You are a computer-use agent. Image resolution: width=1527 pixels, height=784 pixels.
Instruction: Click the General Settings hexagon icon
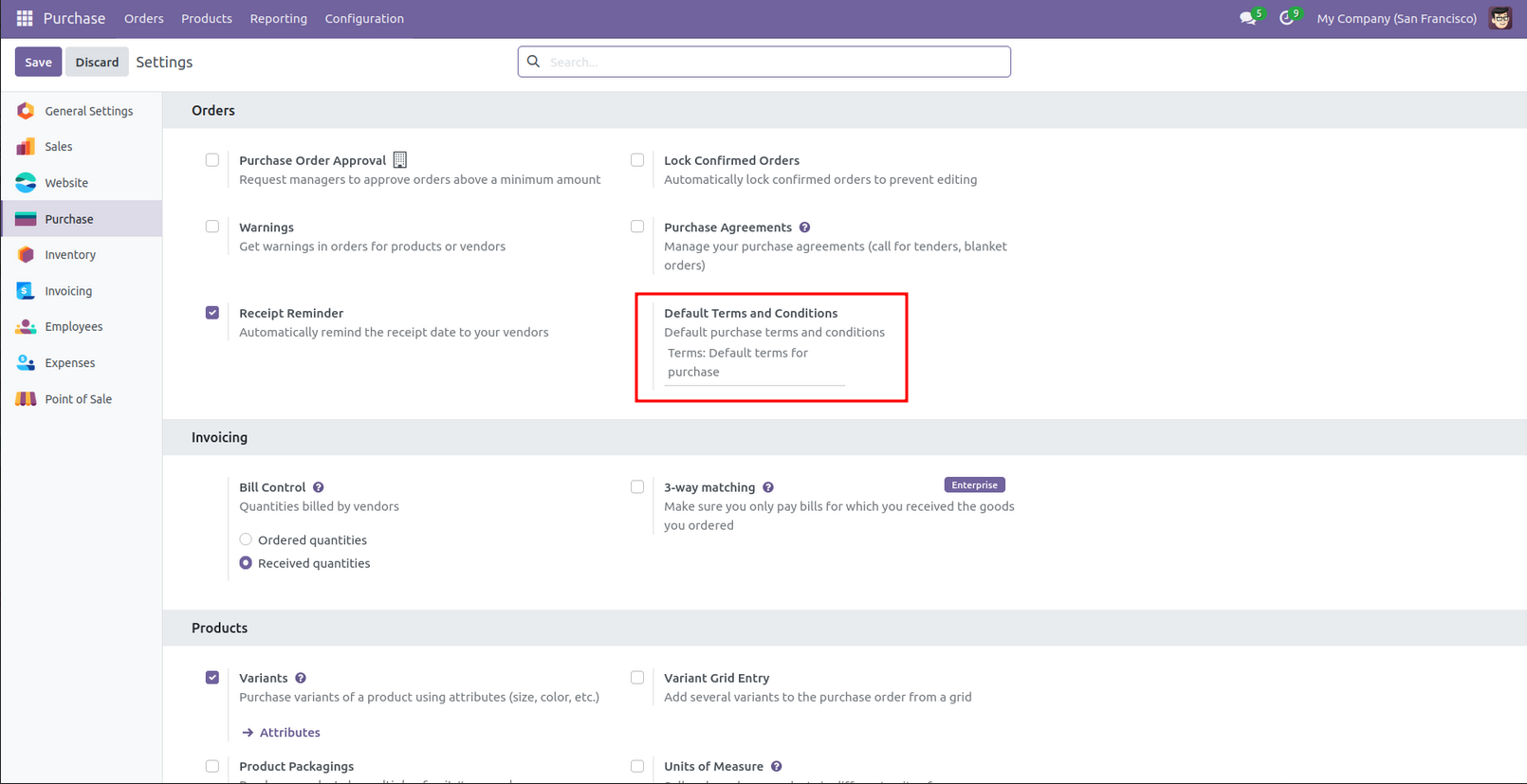[x=26, y=111]
